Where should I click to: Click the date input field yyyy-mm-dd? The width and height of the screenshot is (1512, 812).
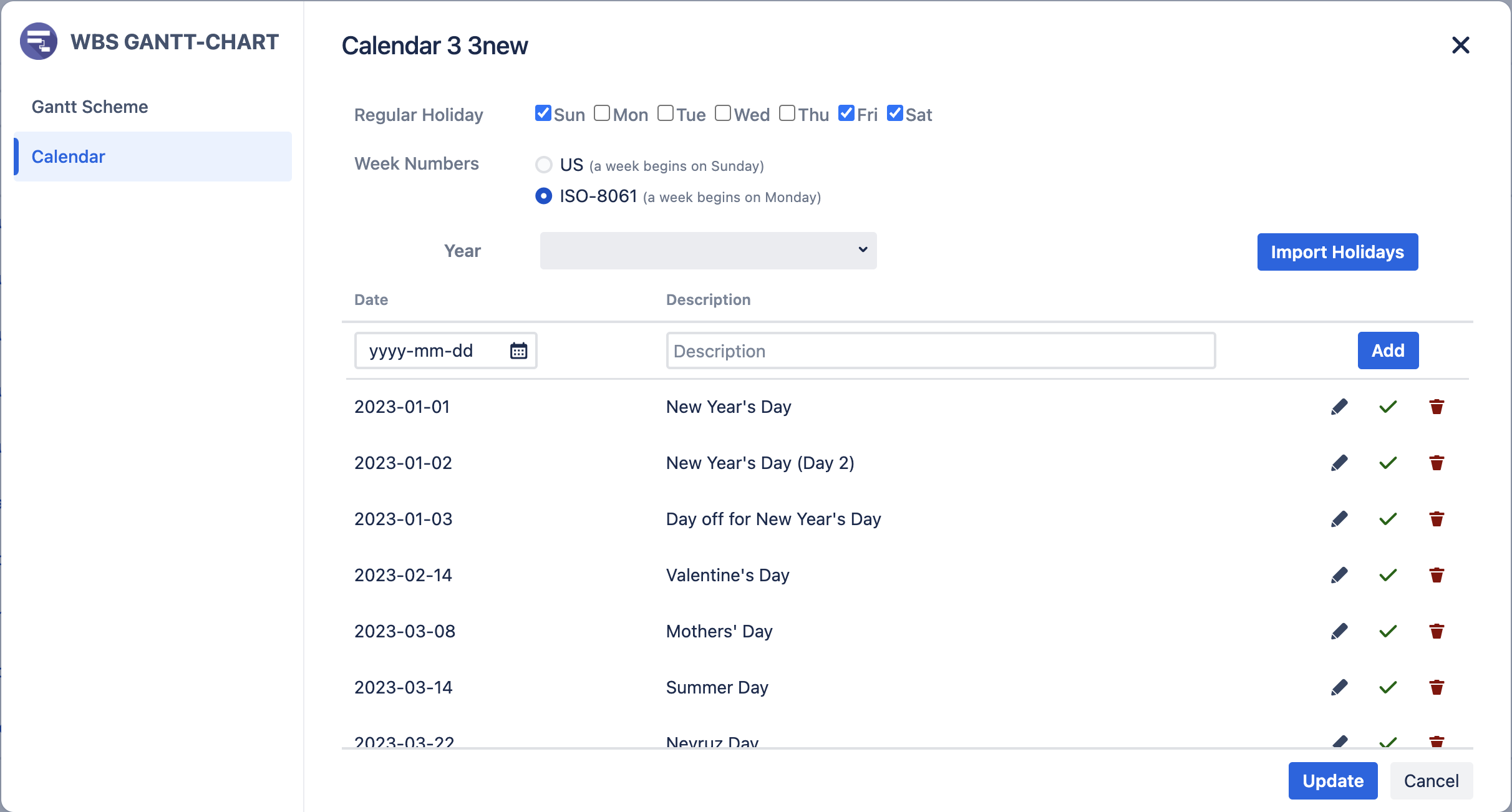[444, 350]
